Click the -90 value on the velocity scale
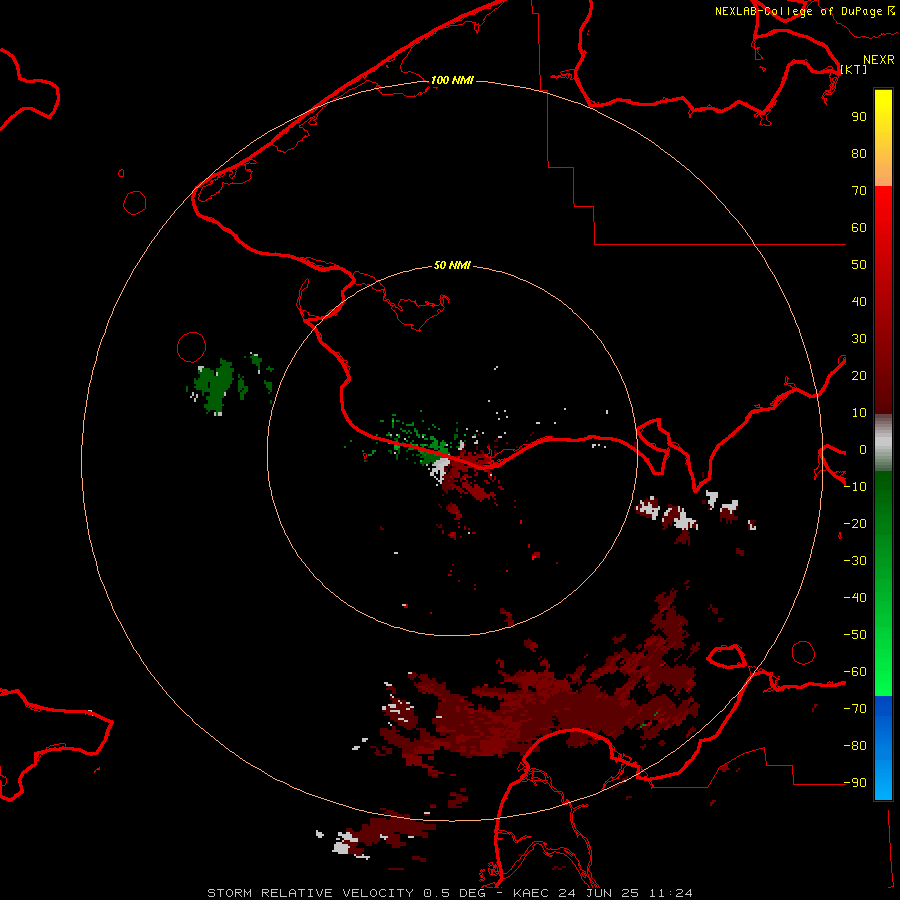 (855, 783)
